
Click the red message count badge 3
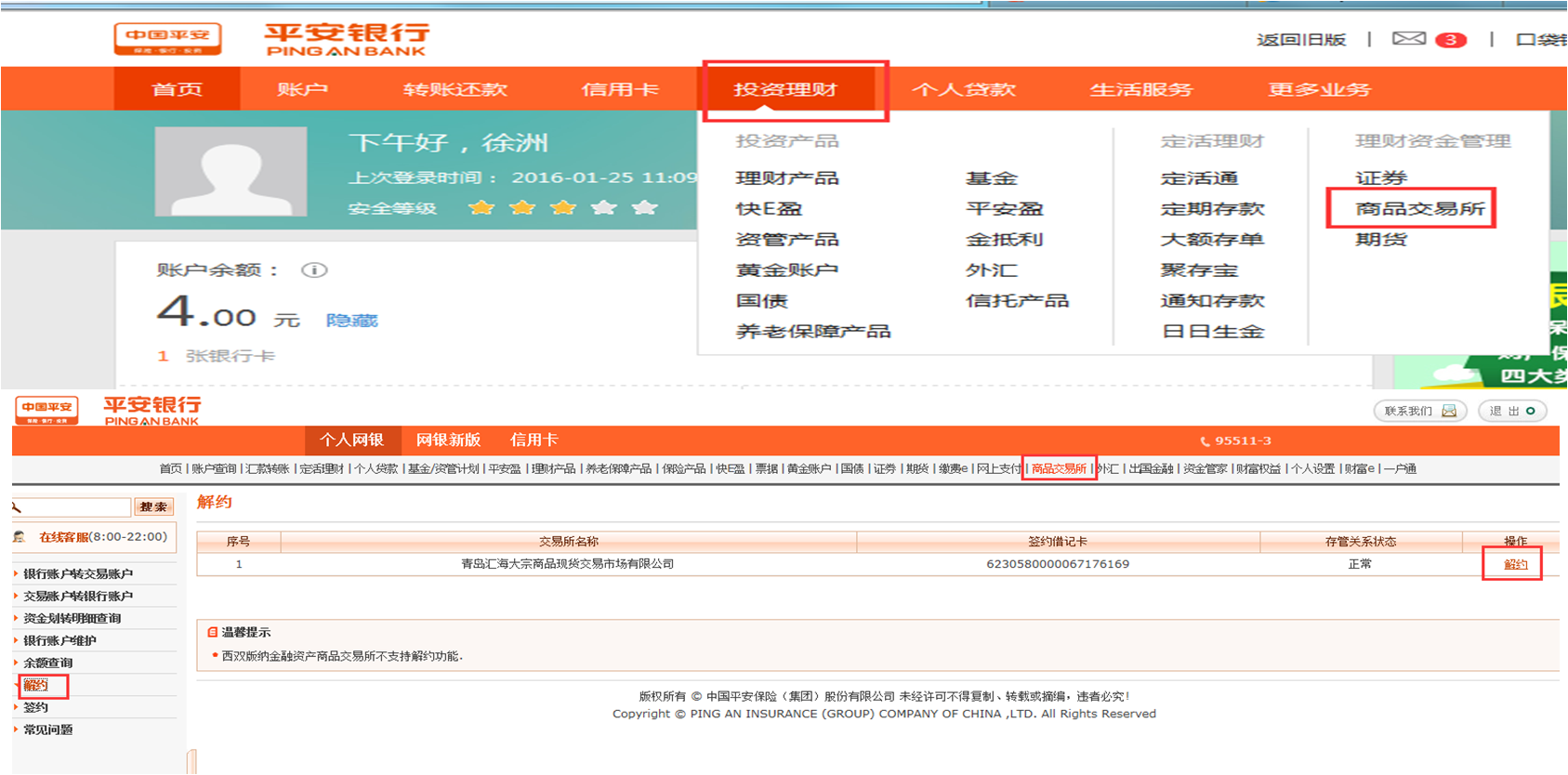point(1450,40)
